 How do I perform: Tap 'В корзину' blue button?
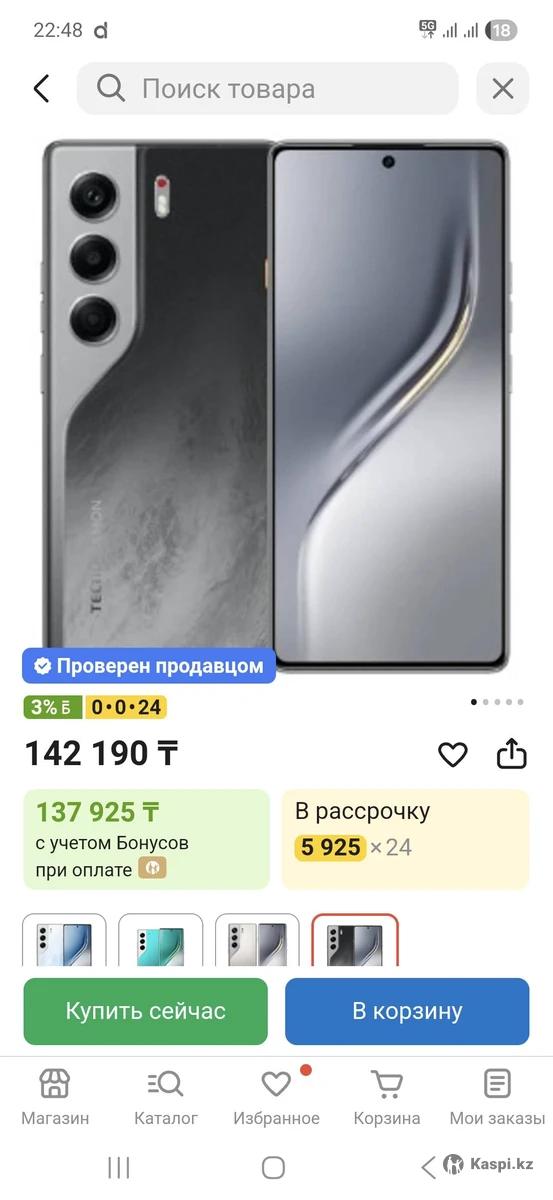click(x=407, y=1011)
